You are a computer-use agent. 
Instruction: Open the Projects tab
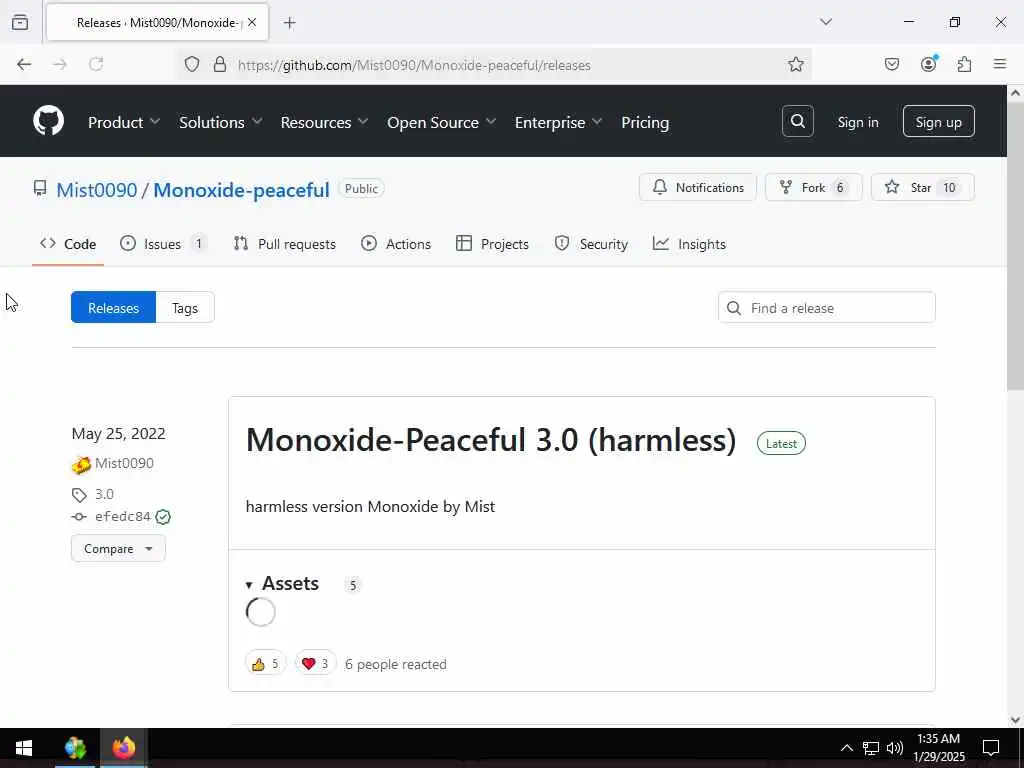492,244
